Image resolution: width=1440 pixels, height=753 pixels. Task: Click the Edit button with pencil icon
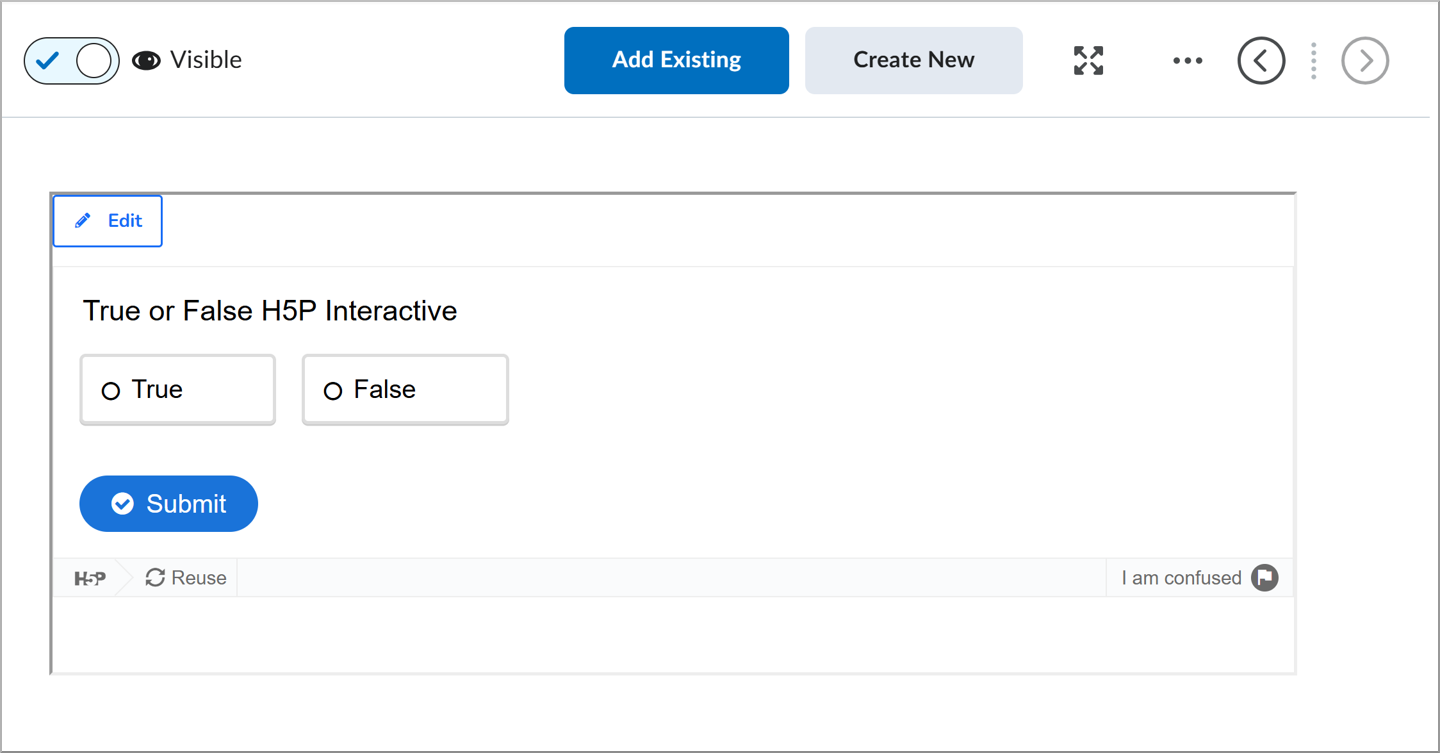(x=108, y=221)
